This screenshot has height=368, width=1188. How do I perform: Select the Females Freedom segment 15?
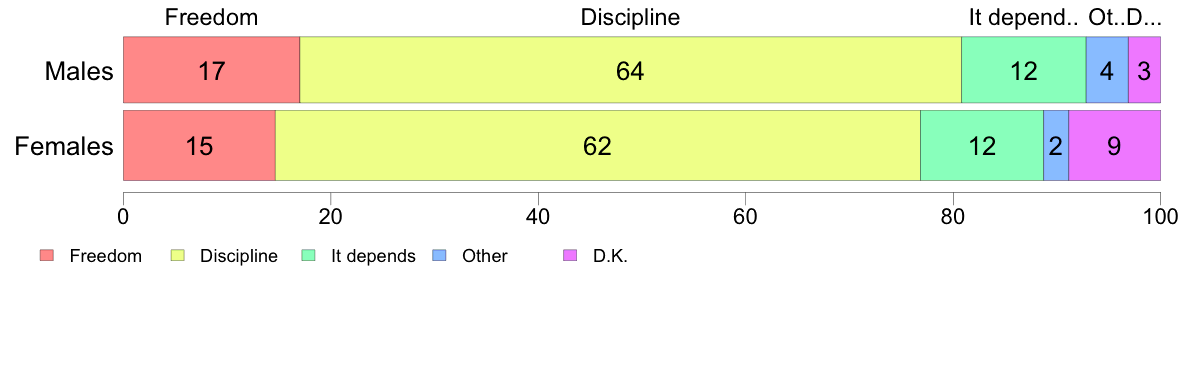[199, 146]
